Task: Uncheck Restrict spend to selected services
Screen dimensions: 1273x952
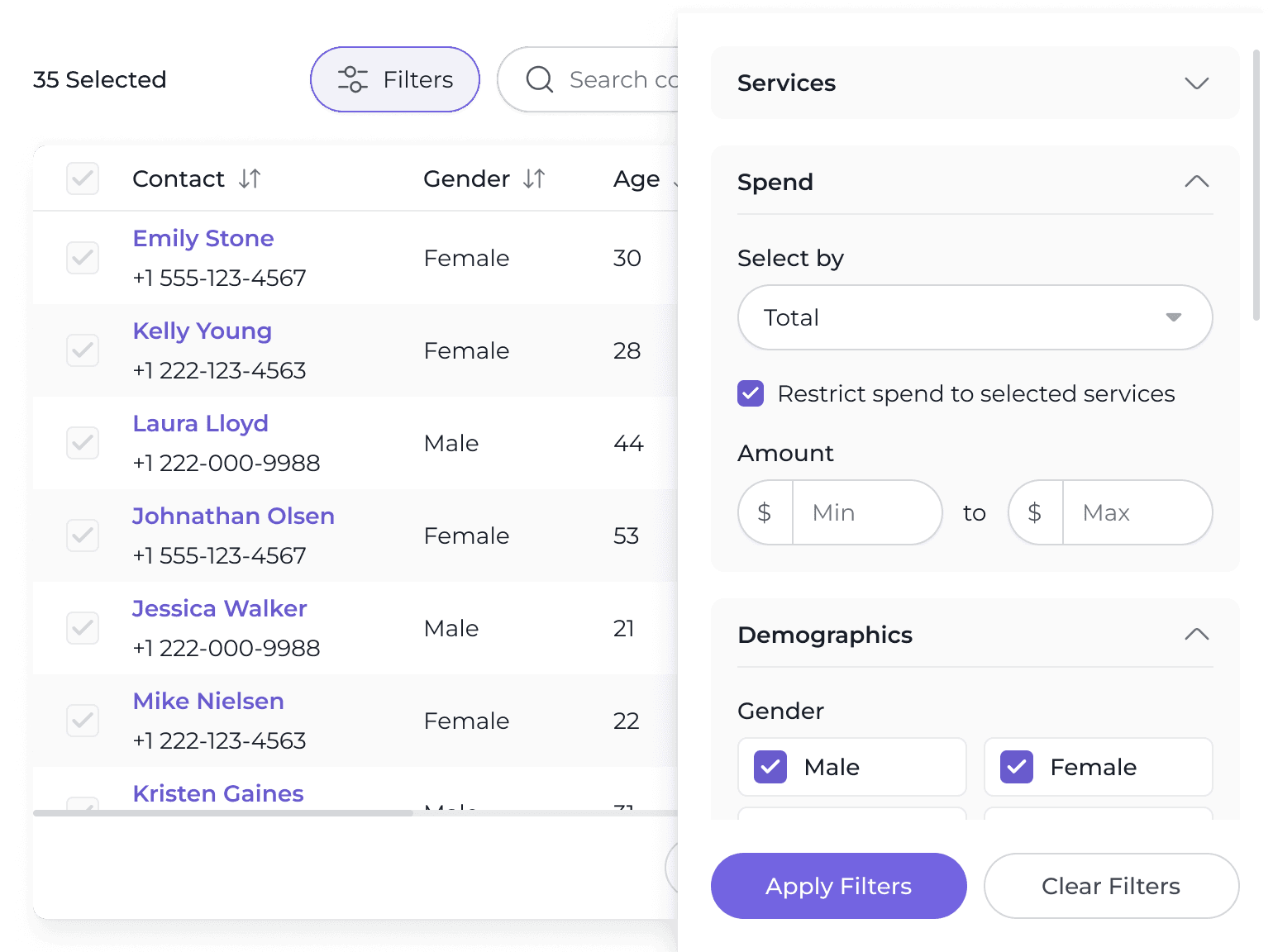Action: point(751,393)
